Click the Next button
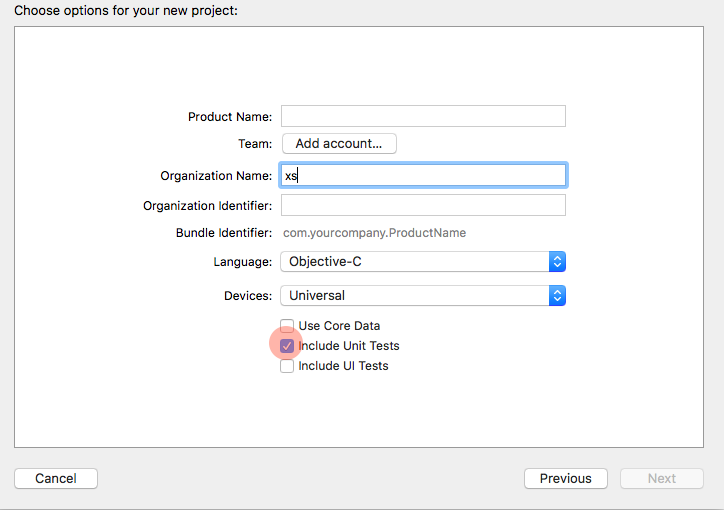The height and width of the screenshot is (510, 724). click(x=661, y=479)
